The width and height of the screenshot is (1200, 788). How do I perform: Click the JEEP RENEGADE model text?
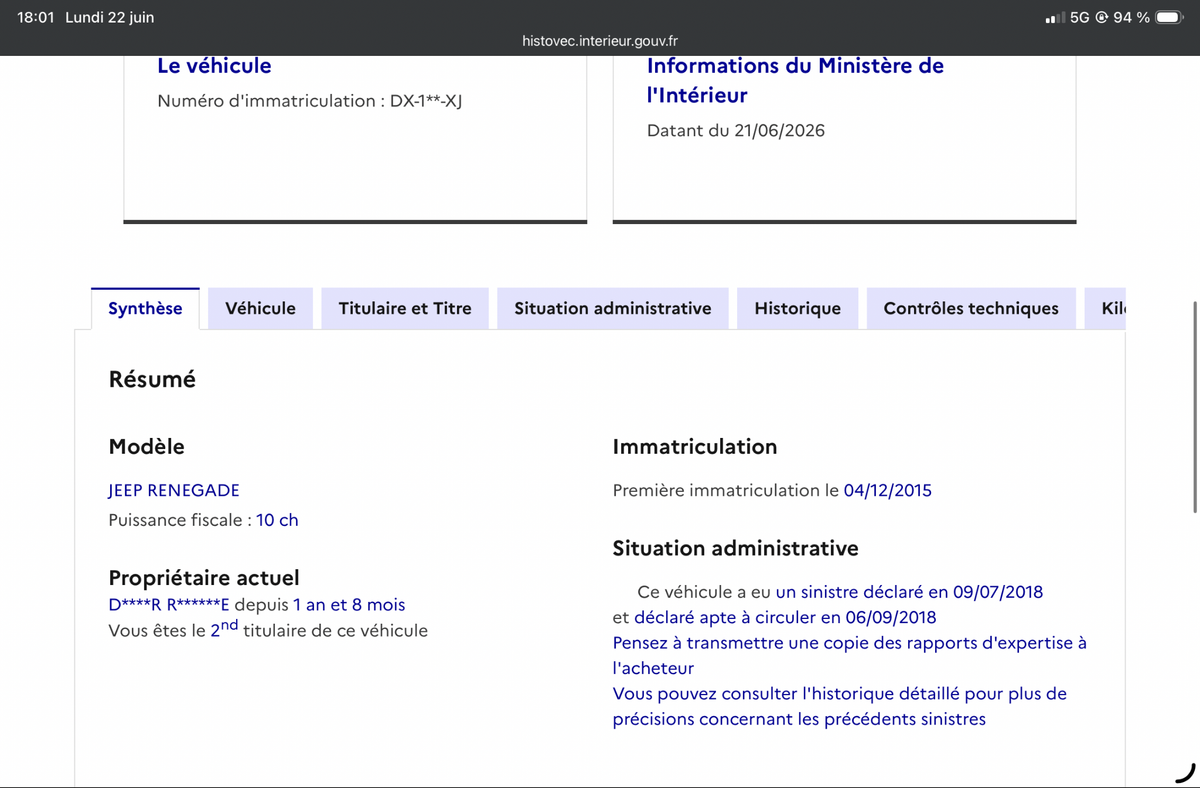click(x=174, y=490)
